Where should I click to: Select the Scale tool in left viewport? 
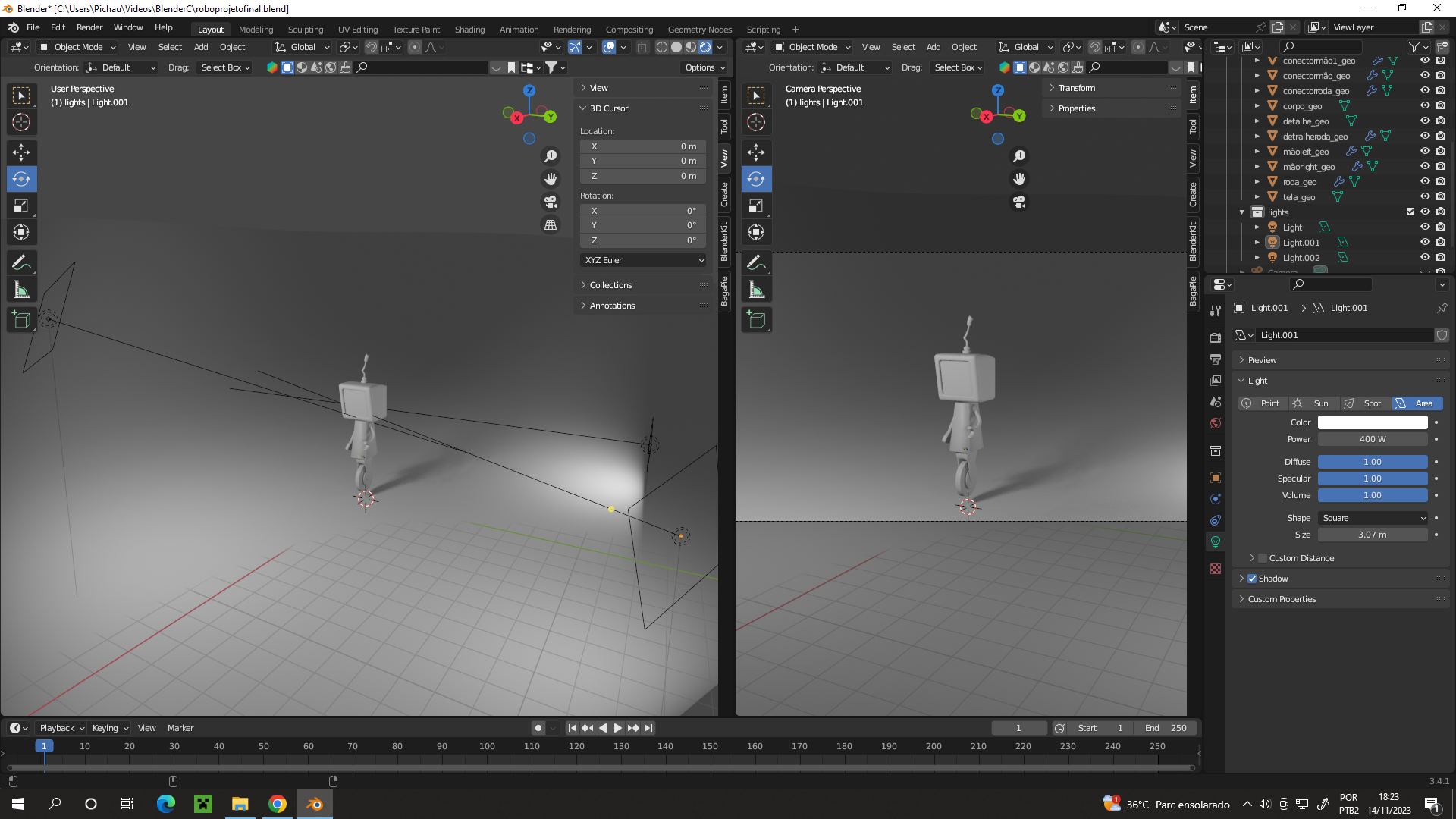[x=21, y=206]
